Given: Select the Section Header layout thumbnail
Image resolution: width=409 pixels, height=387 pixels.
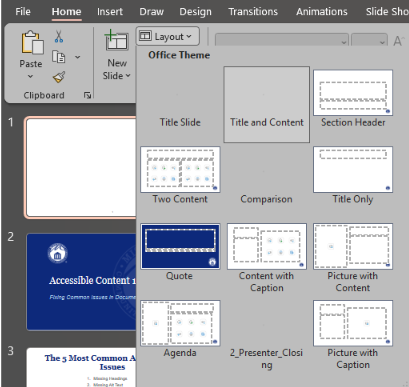Looking at the screenshot, I should 353,93.
